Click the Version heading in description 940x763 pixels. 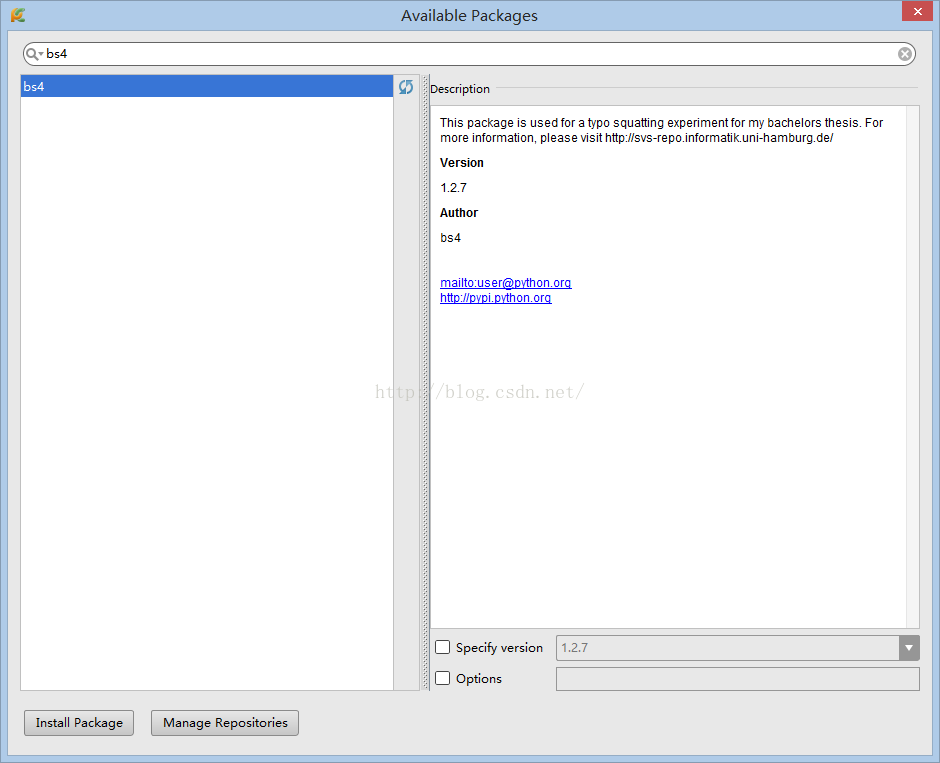coord(462,162)
